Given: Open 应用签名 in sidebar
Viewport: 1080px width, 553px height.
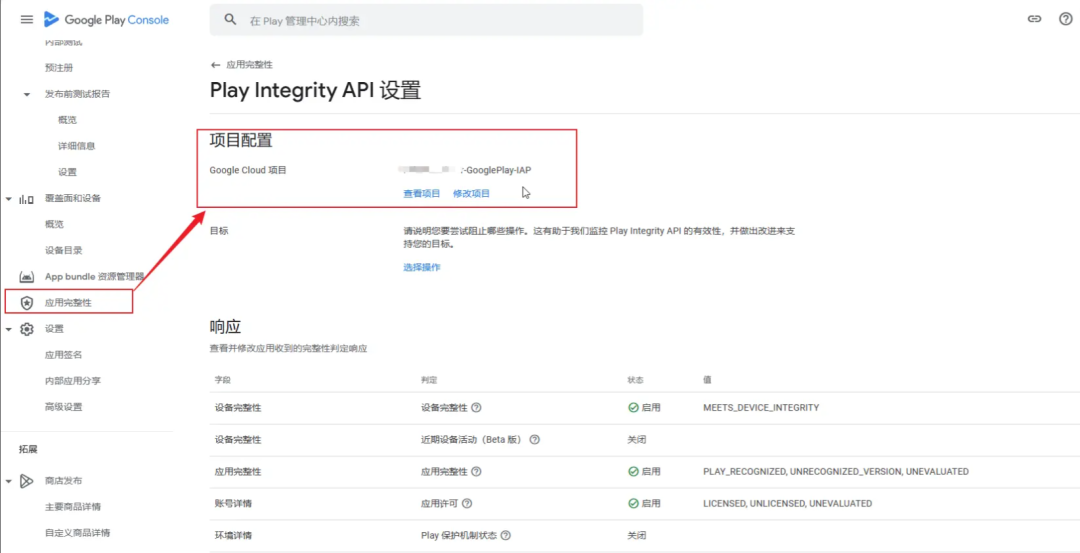Looking at the screenshot, I should pyautogui.click(x=63, y=355).
